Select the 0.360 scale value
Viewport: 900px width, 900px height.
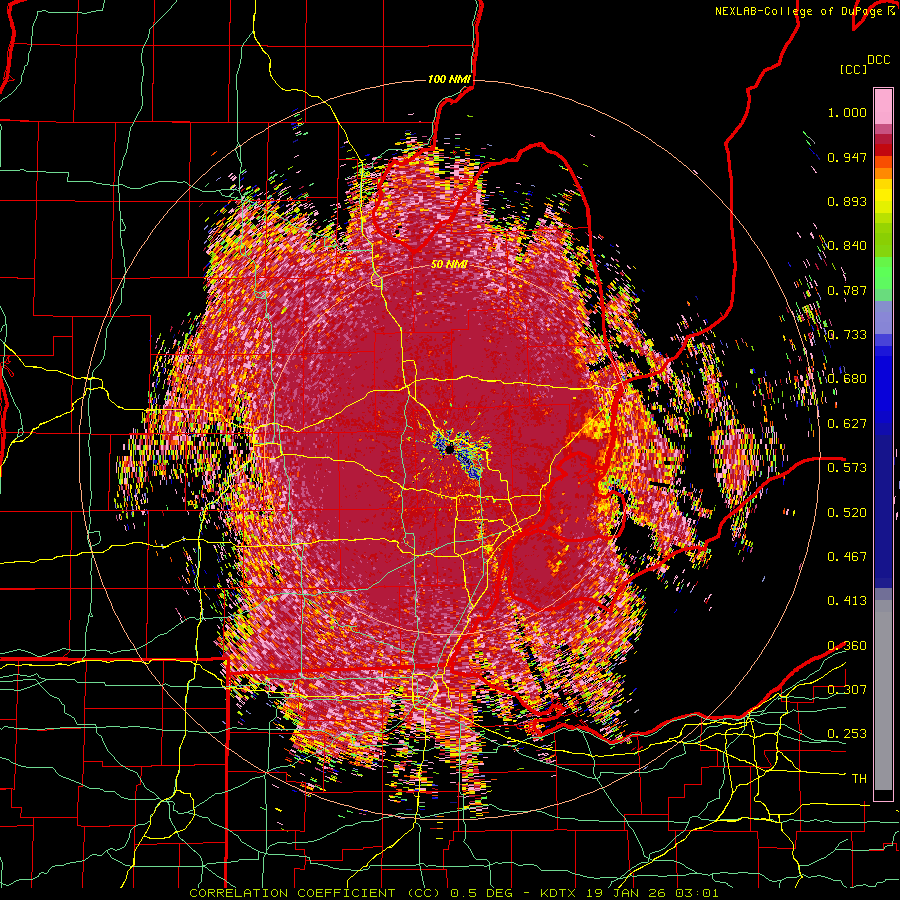[847, 646]
